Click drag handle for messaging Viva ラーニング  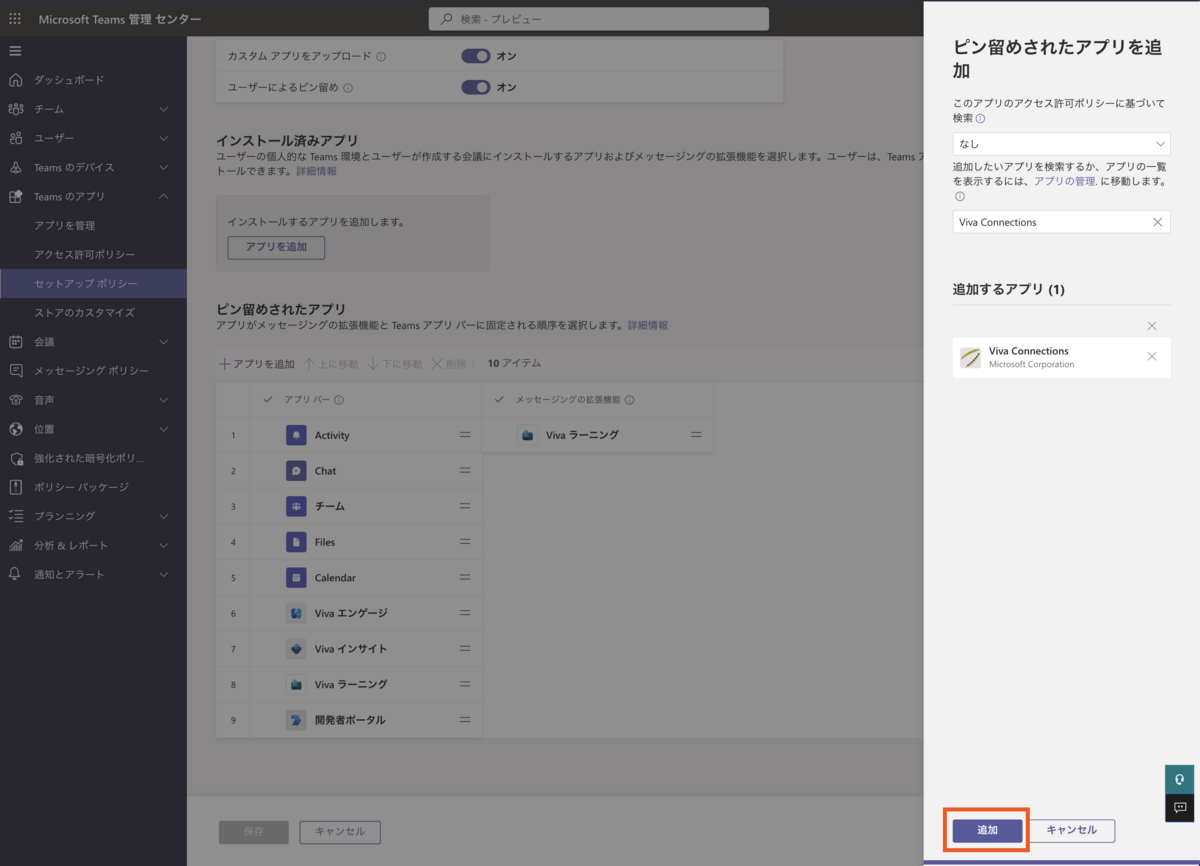coord(696,435)
